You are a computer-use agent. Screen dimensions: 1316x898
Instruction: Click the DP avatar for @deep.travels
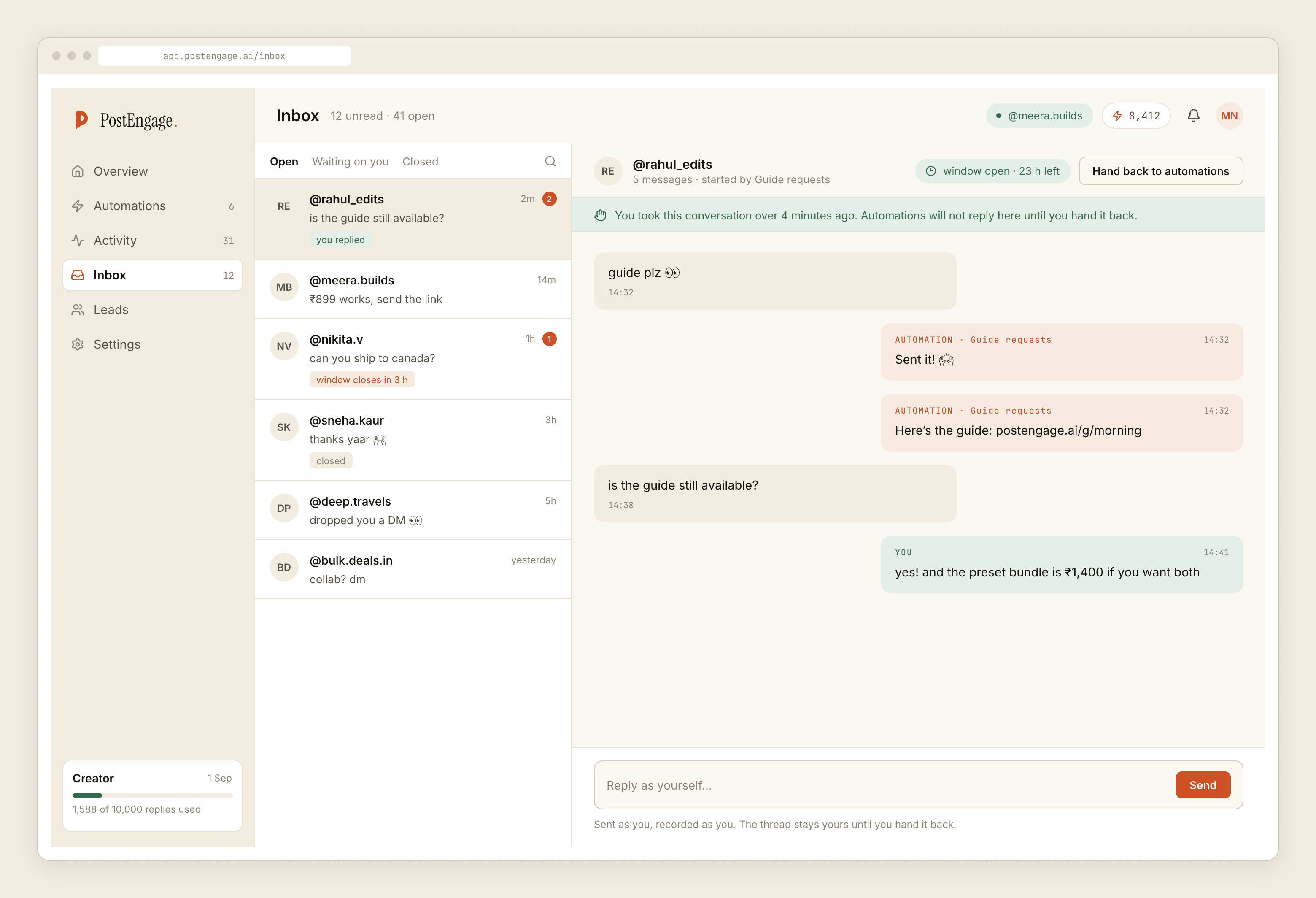pos(284,508)
